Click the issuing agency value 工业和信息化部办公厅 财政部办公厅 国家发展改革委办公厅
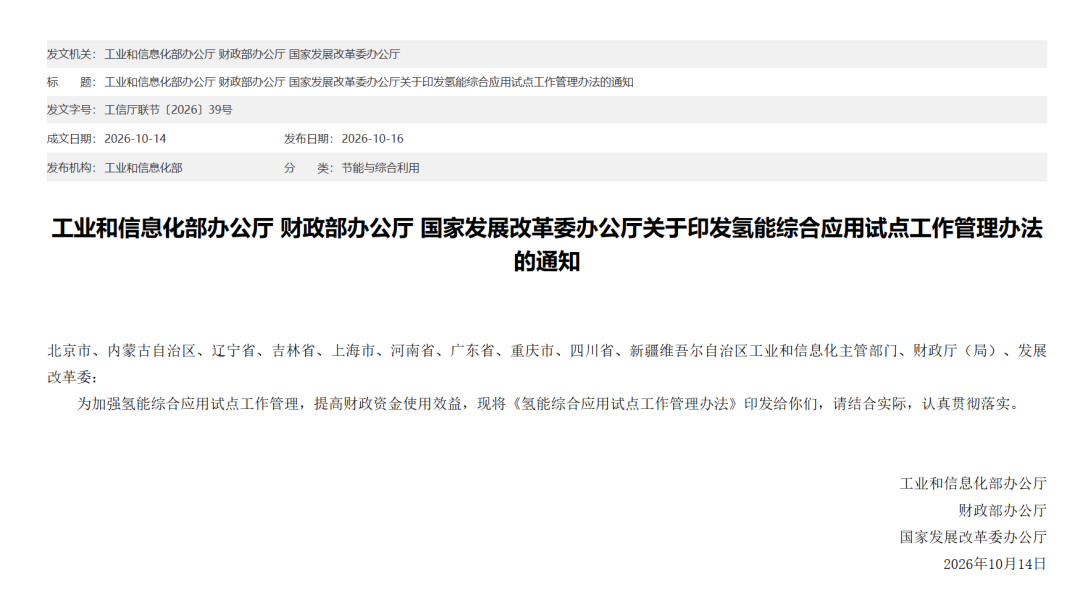This screenshot has height=598, width=1080. 252,54
